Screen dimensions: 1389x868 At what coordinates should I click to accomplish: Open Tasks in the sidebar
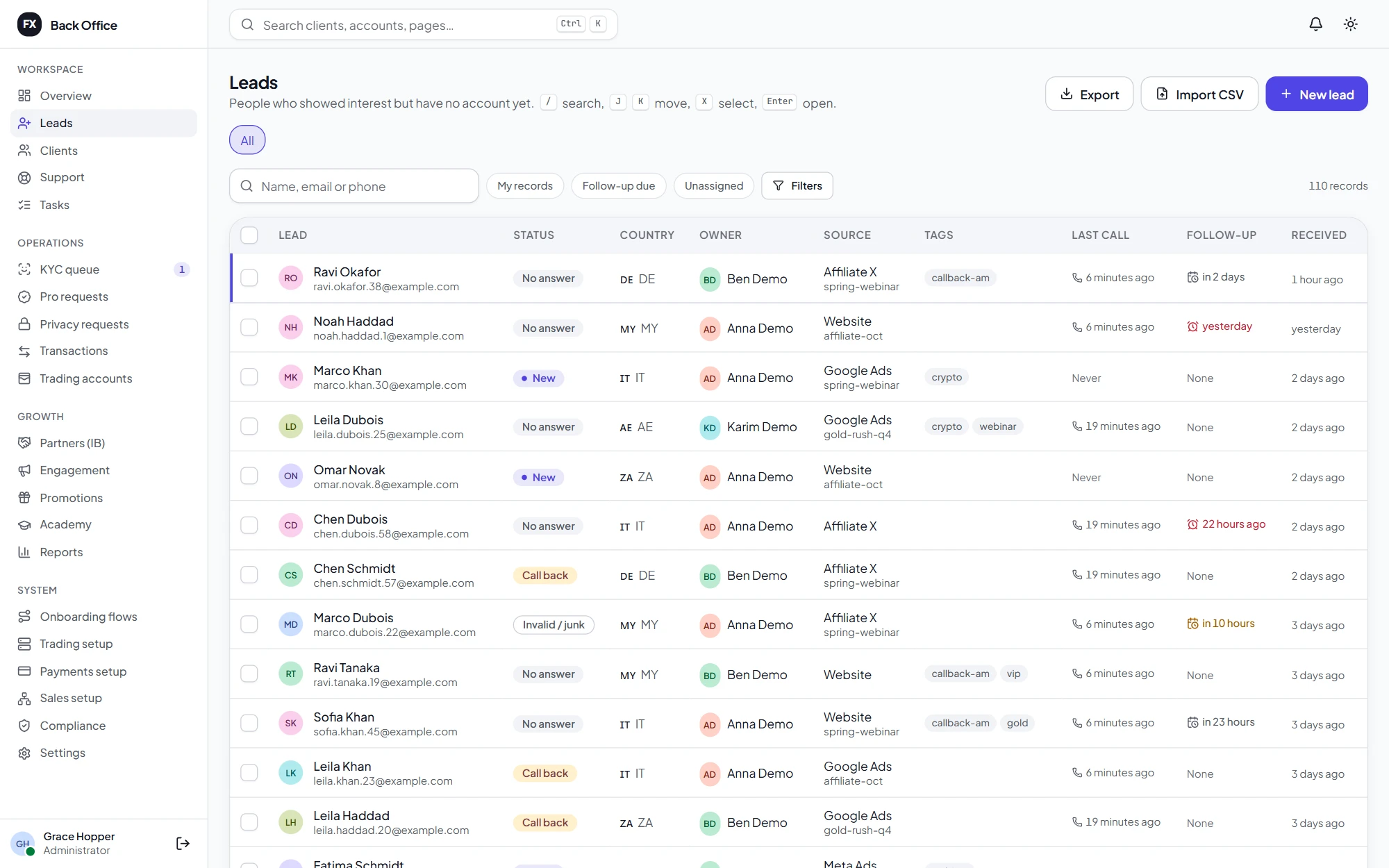coord(103,205)
